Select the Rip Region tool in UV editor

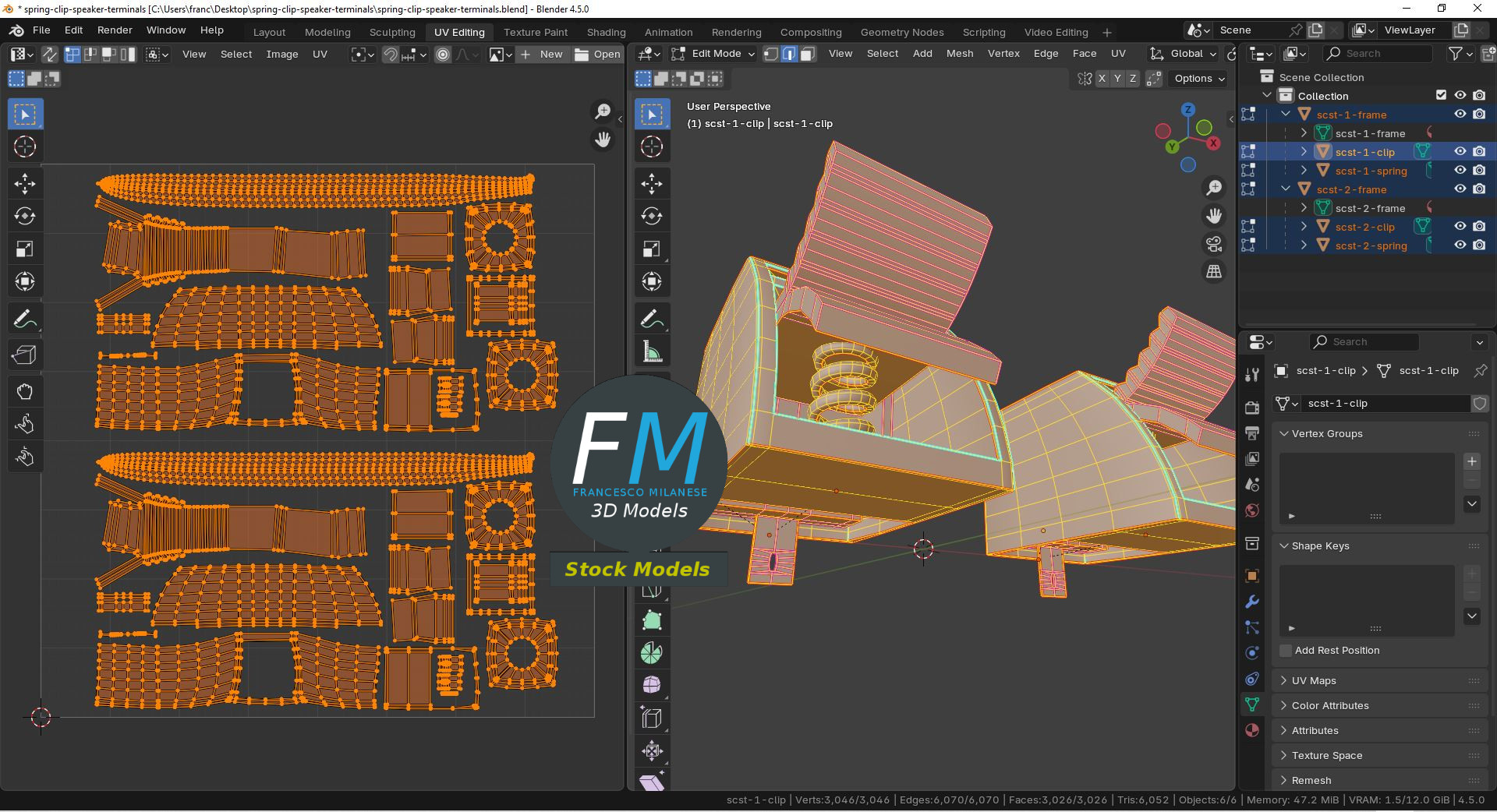pyautogui.click(x=24, y=355)
